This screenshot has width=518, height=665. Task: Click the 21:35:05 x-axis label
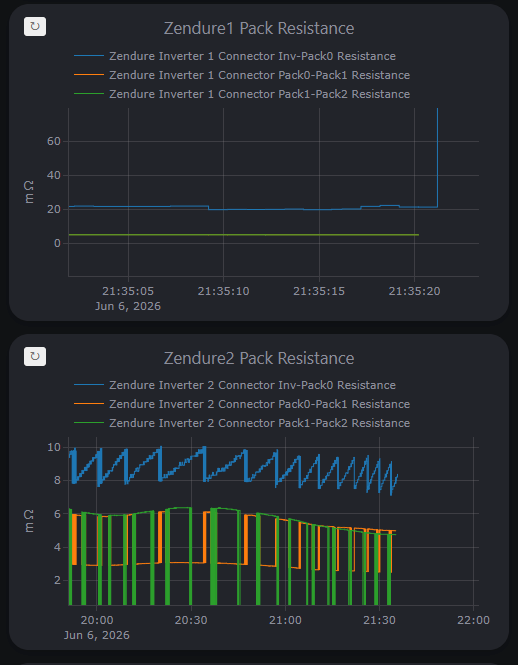tap(128, 291)
